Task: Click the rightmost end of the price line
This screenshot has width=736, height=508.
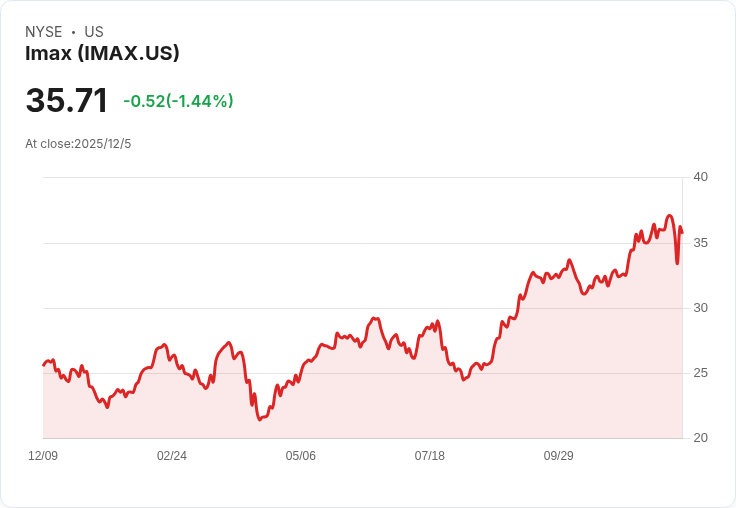Action: click(x=682, y=232)
